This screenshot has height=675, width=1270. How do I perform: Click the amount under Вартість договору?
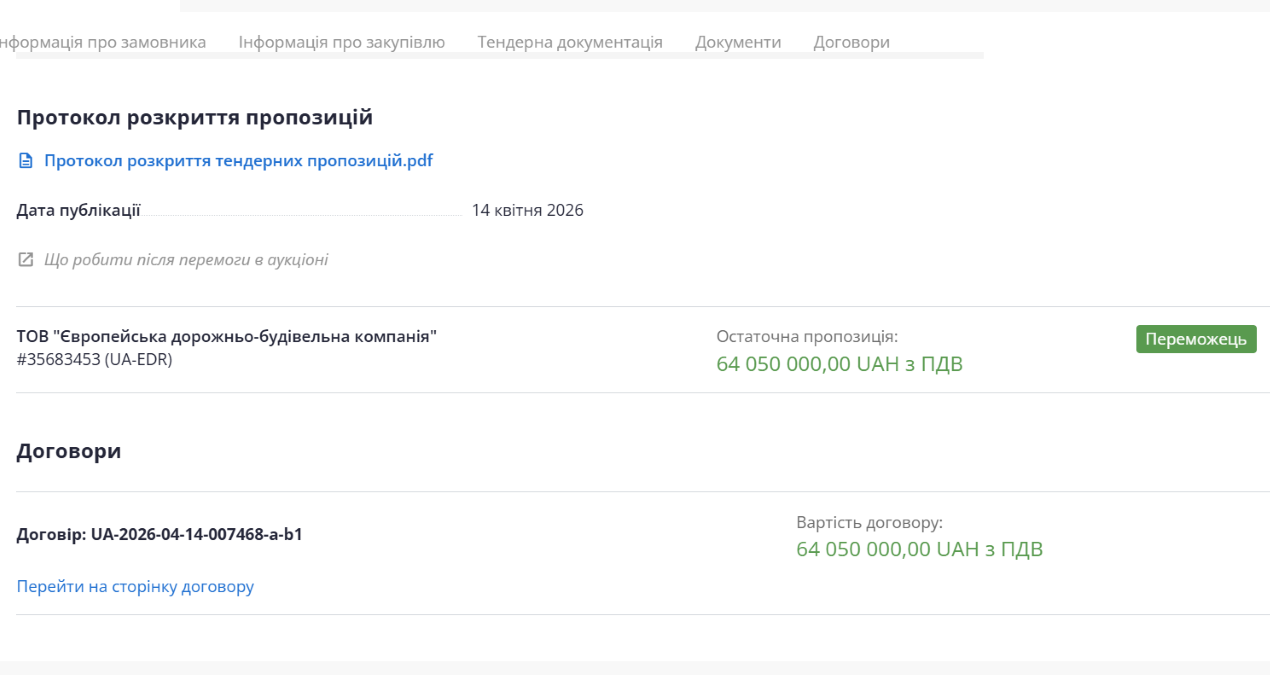pos(919,549)
